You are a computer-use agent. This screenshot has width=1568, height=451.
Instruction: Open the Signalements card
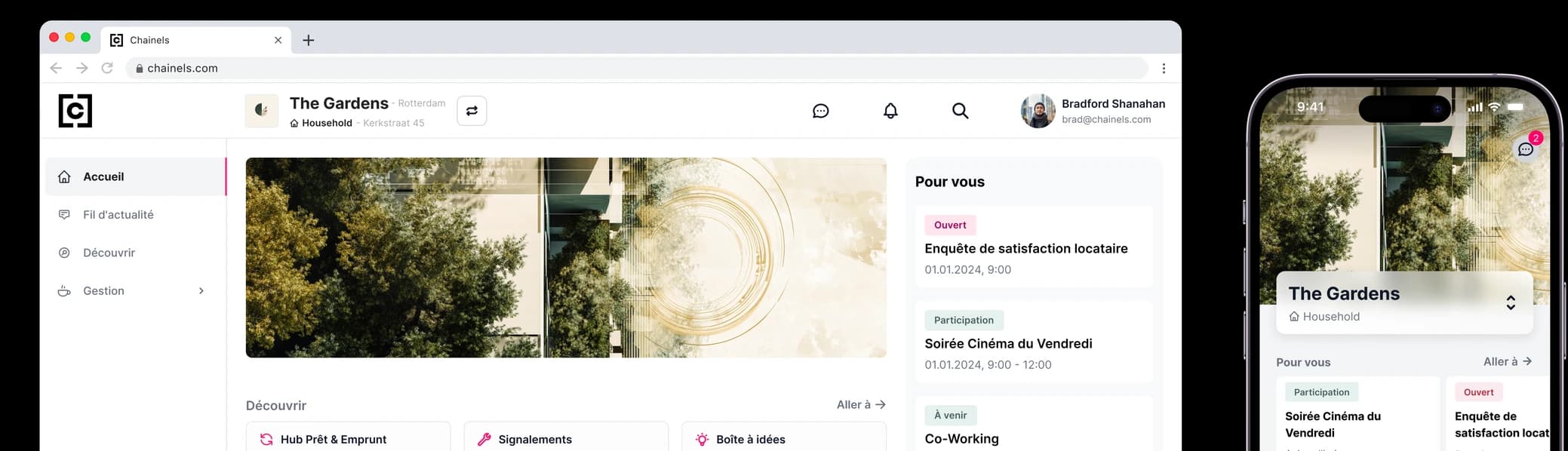pyautogui.click(x=566, y=437)
